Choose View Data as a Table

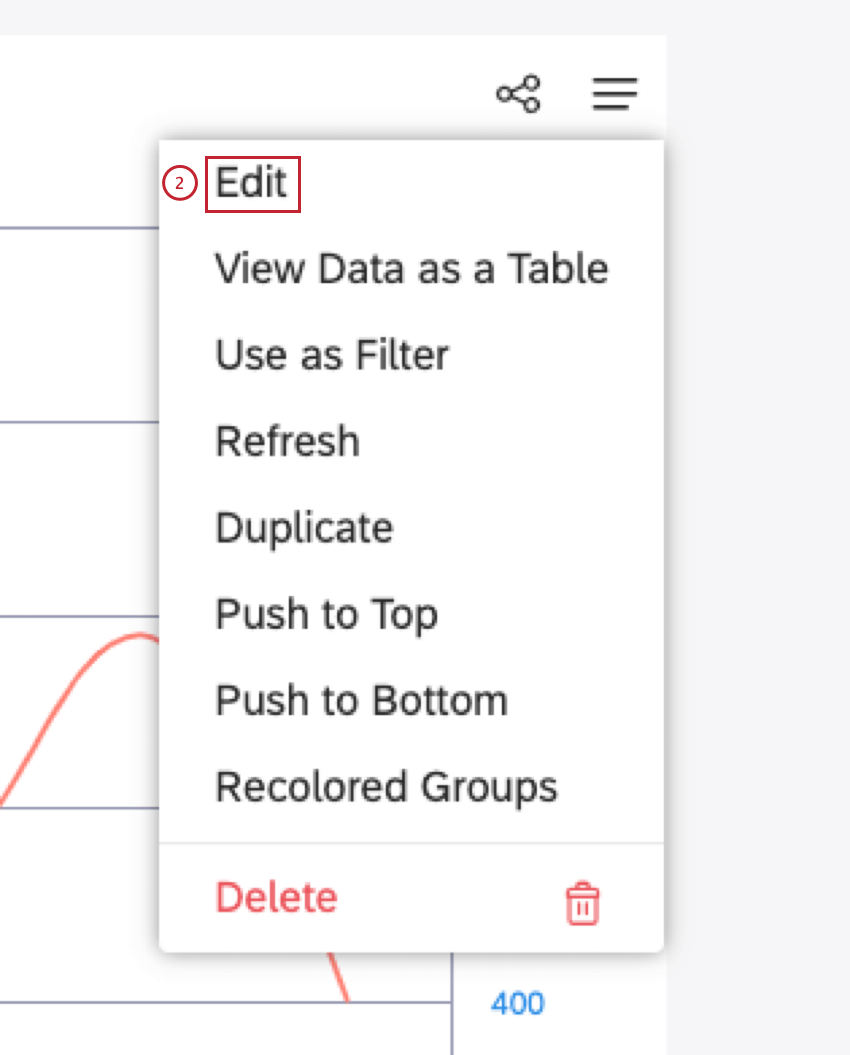point(410,268)
